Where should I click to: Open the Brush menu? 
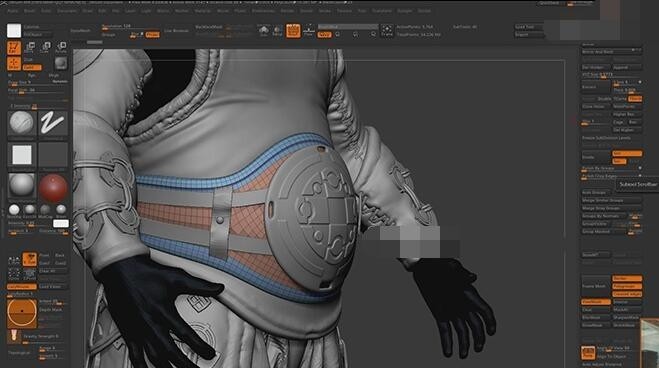(x=29, y=11)
